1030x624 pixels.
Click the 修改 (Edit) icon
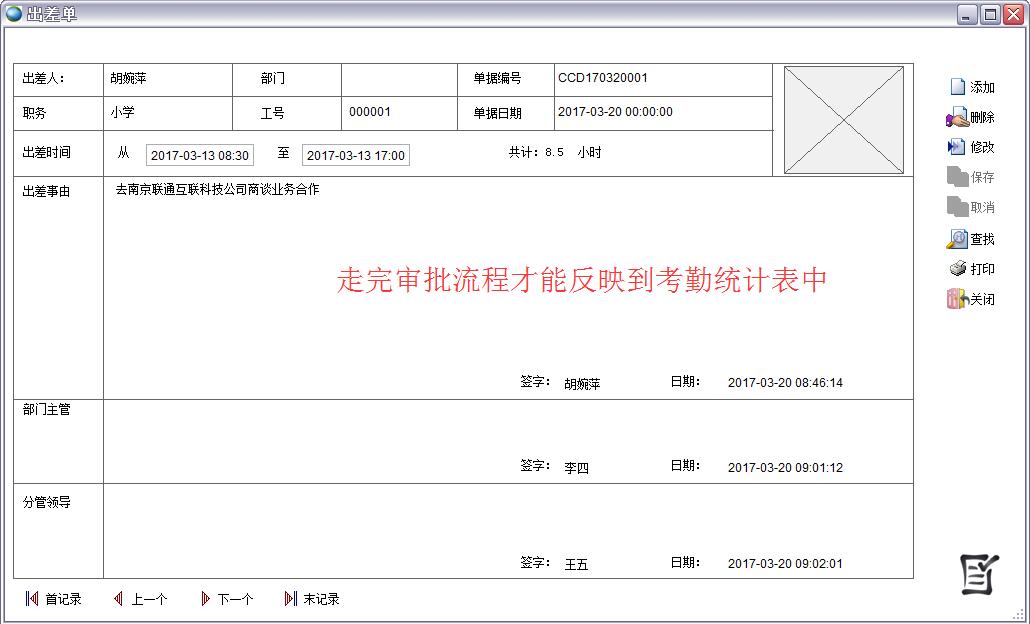coord(957,147)
